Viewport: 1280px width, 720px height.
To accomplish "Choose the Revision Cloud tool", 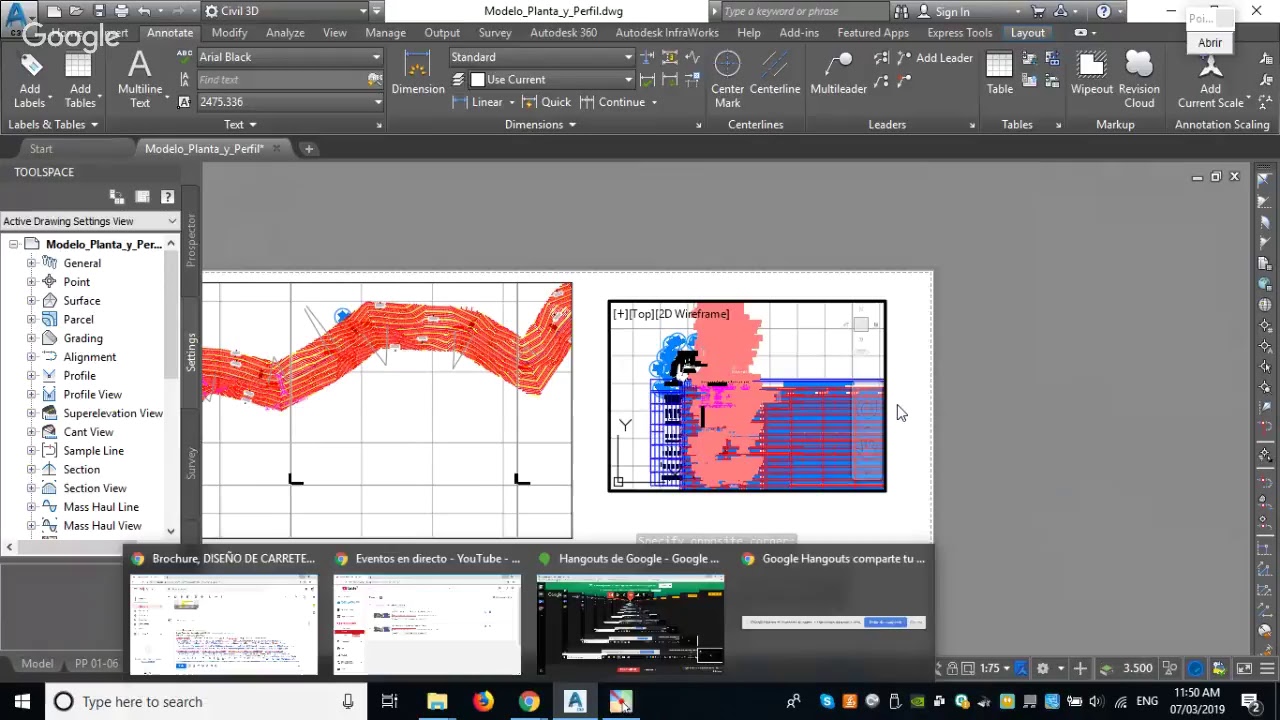I will 1139,80.
